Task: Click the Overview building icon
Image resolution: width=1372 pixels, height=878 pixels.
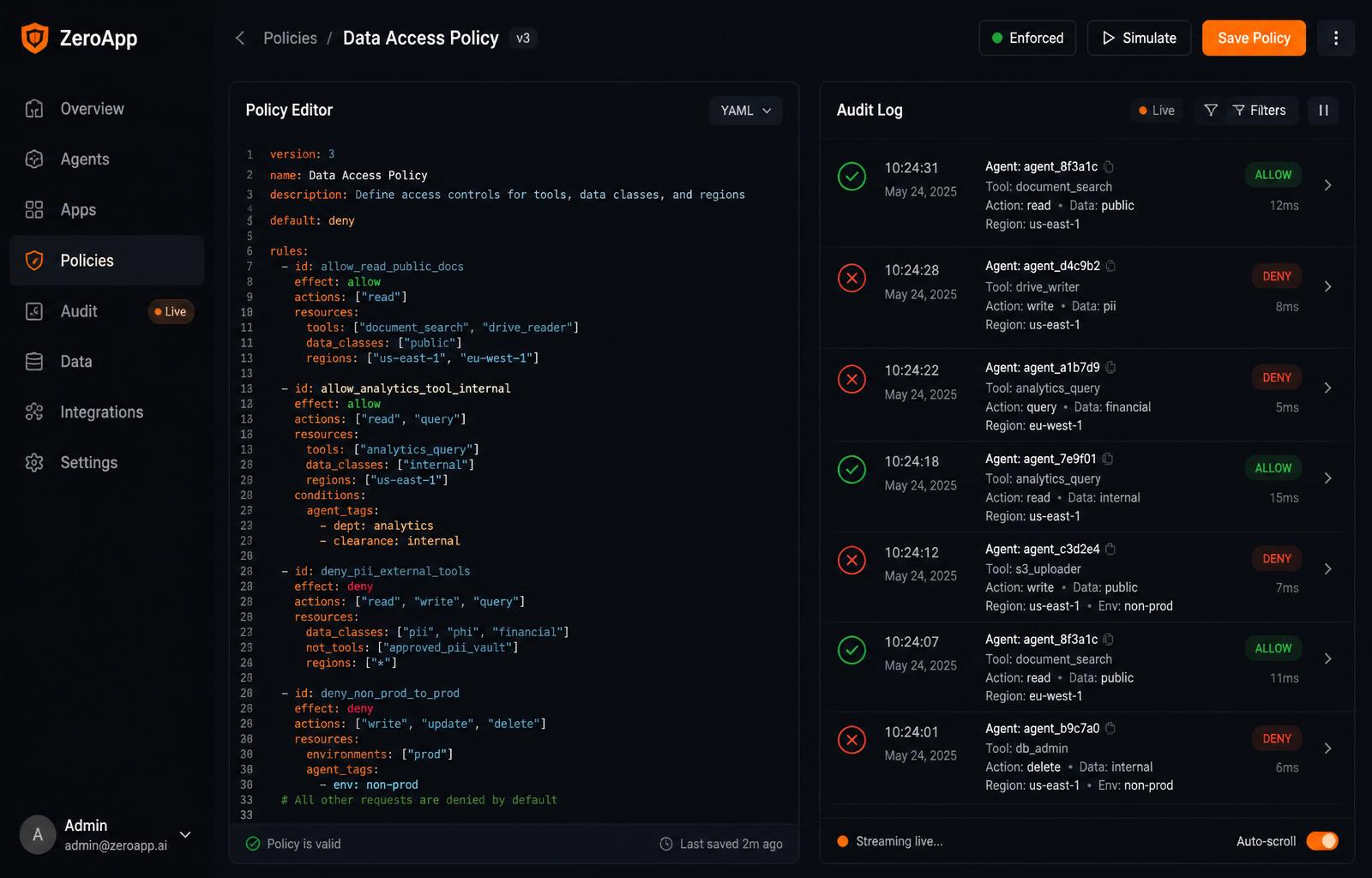Action: point(34,109)
